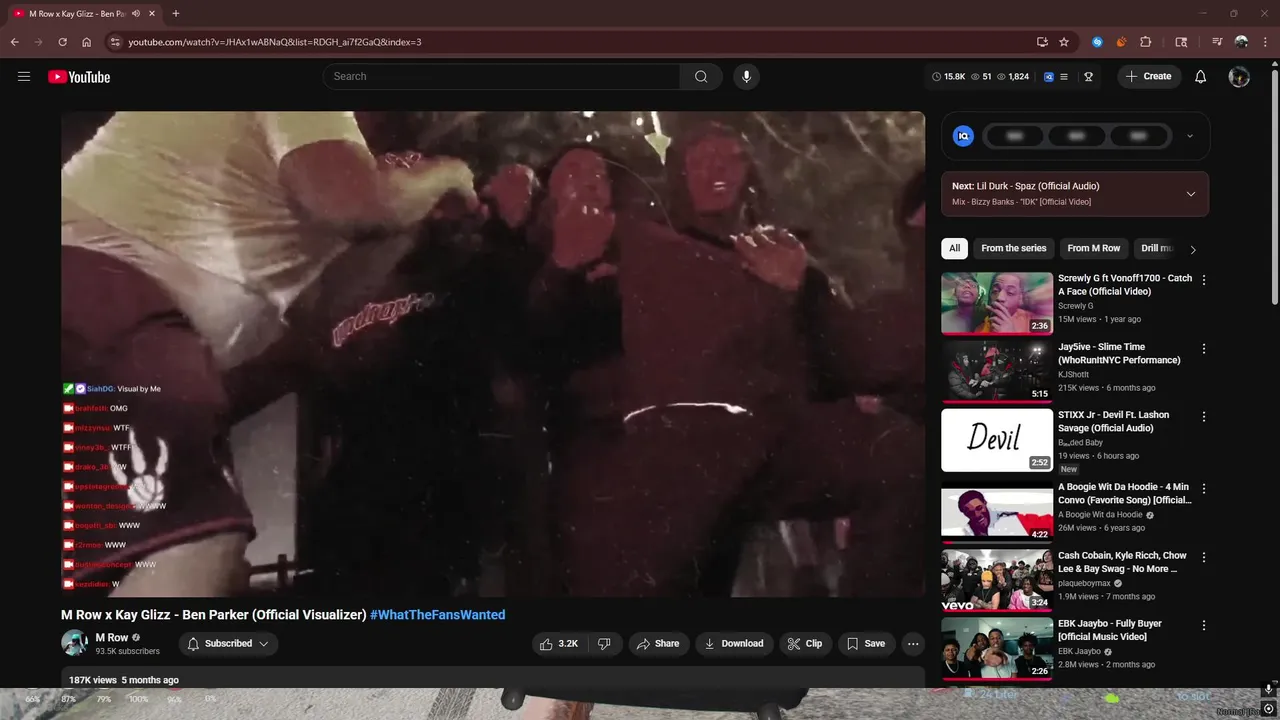Open options for Screwly G video
Screen dimensions: 1280x720
(1204, 280)
